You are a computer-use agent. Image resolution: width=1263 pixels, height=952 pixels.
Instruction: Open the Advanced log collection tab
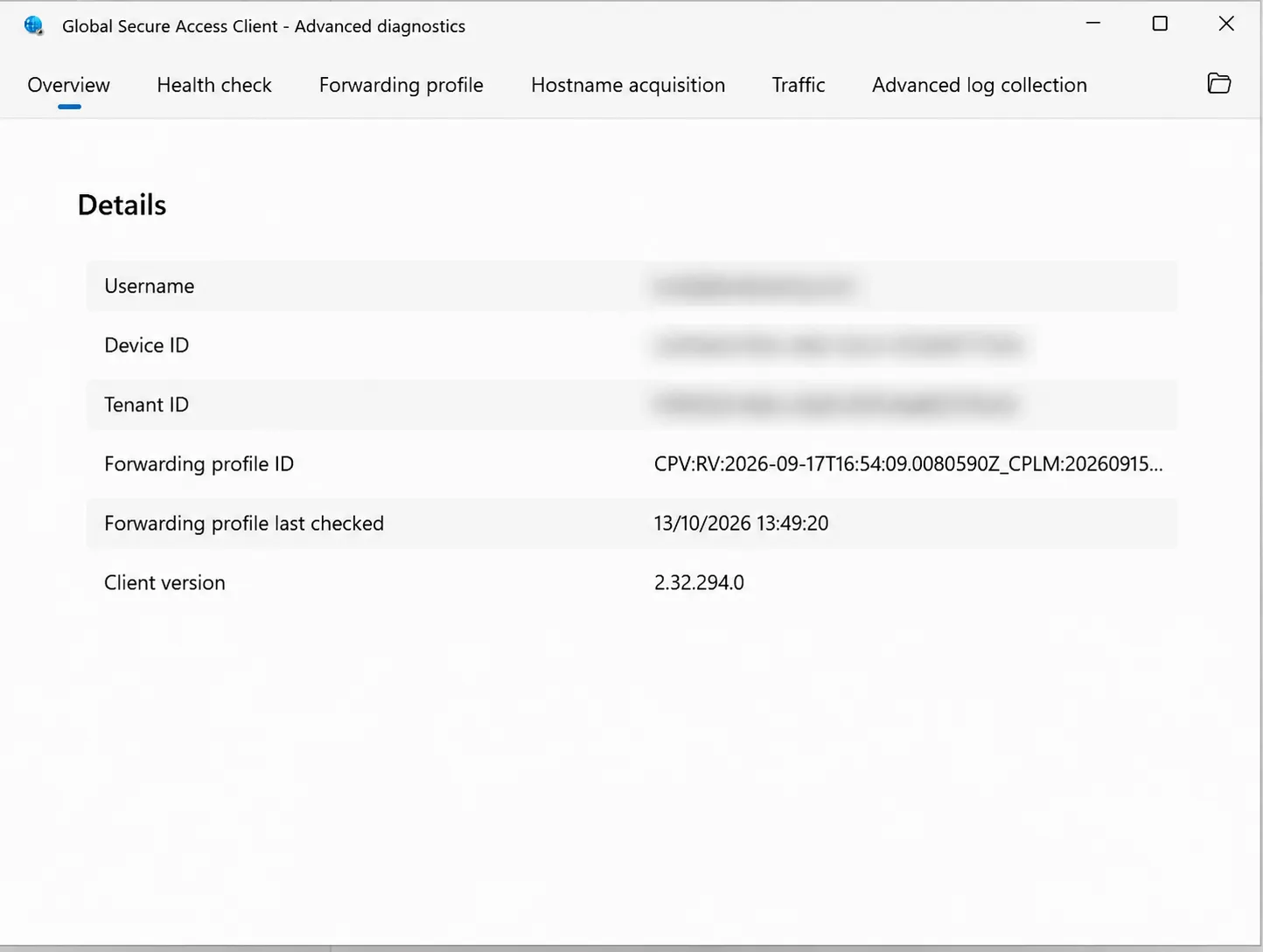[x=980, y=85]
